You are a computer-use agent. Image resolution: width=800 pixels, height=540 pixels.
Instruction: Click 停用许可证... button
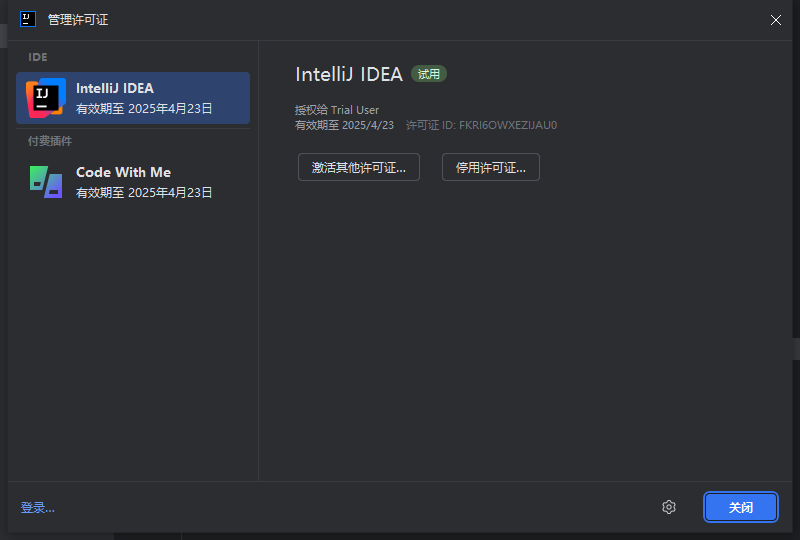point(490,167)
